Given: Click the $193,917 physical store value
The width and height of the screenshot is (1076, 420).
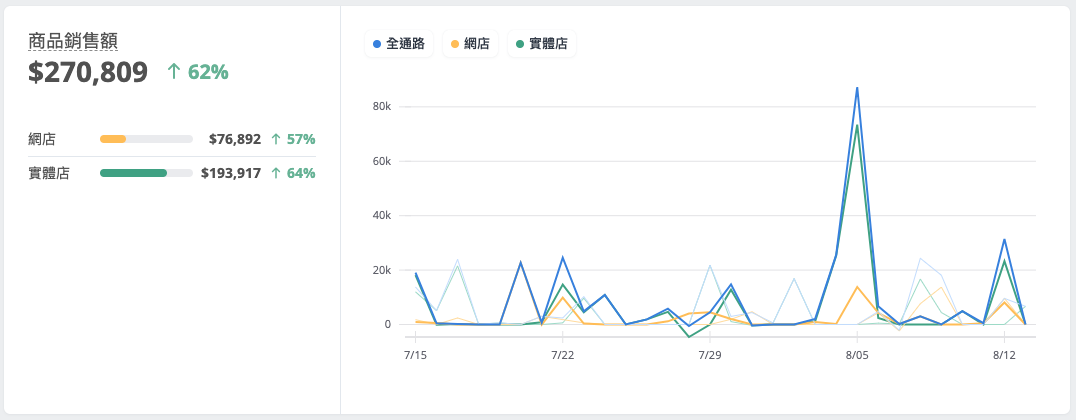Looking at the screenshot, I should click(231, 173).
